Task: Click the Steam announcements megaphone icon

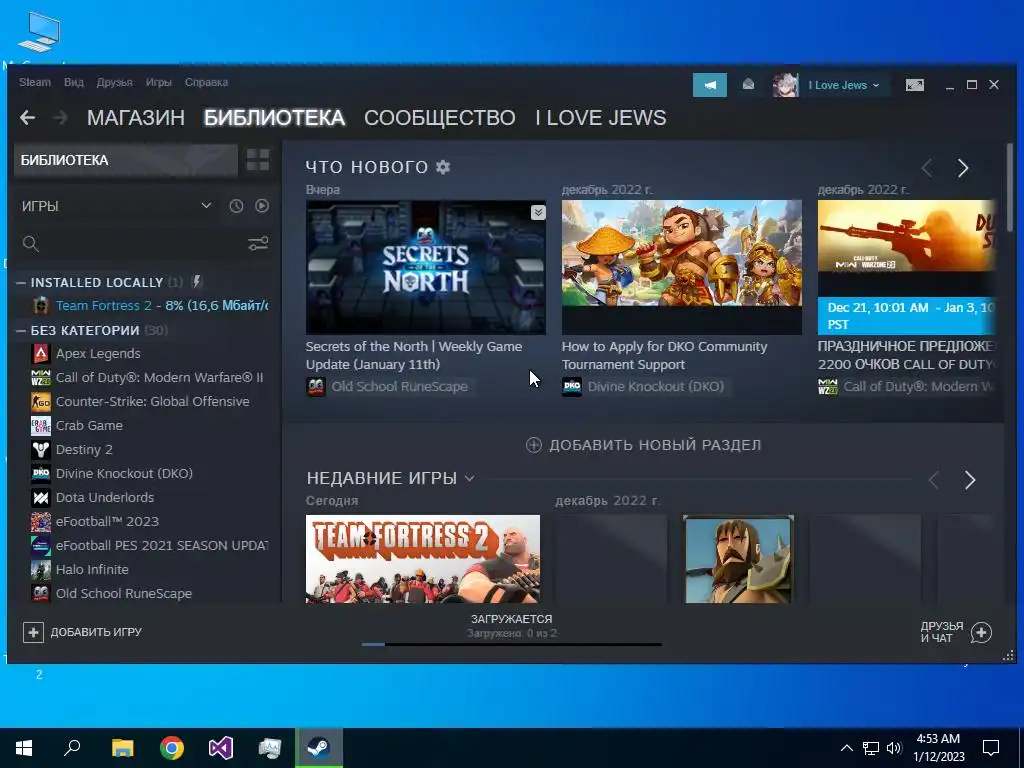Action: tap(710, 85)
